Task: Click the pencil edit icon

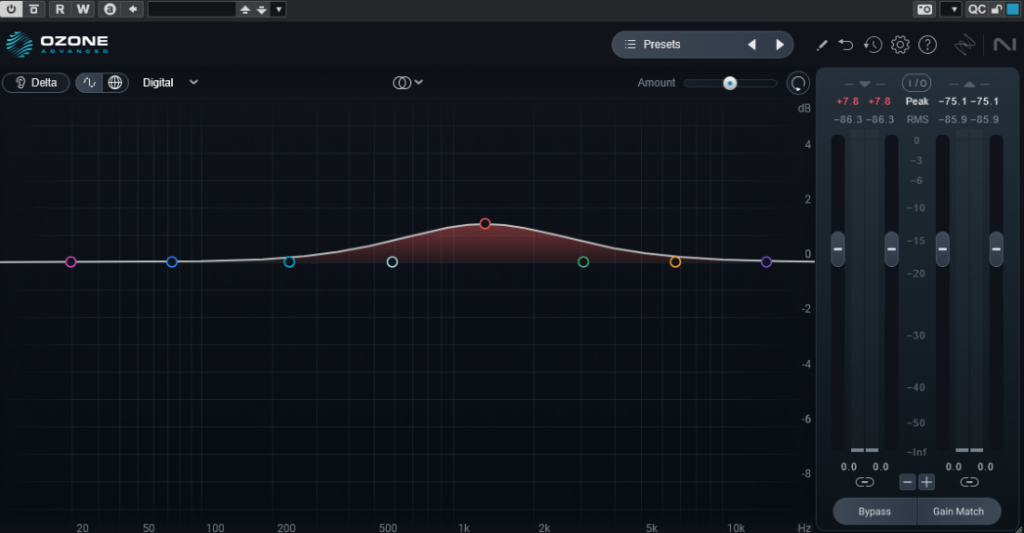Action: (822, 45)
